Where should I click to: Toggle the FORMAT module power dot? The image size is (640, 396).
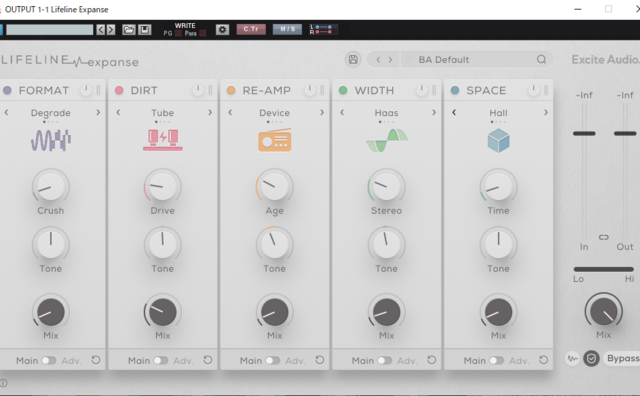pyautogui.click(x=7, y=90)
